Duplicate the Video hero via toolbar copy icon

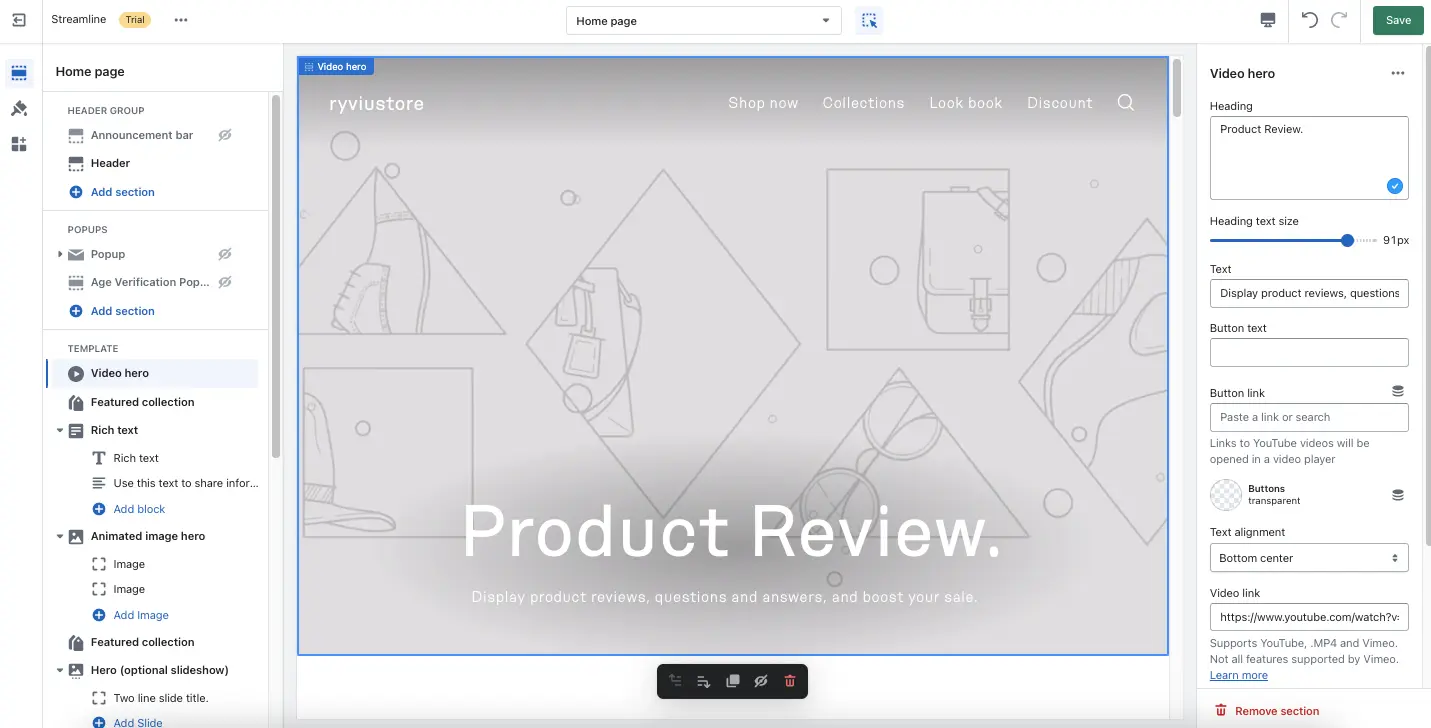click(x=732, y=681)
